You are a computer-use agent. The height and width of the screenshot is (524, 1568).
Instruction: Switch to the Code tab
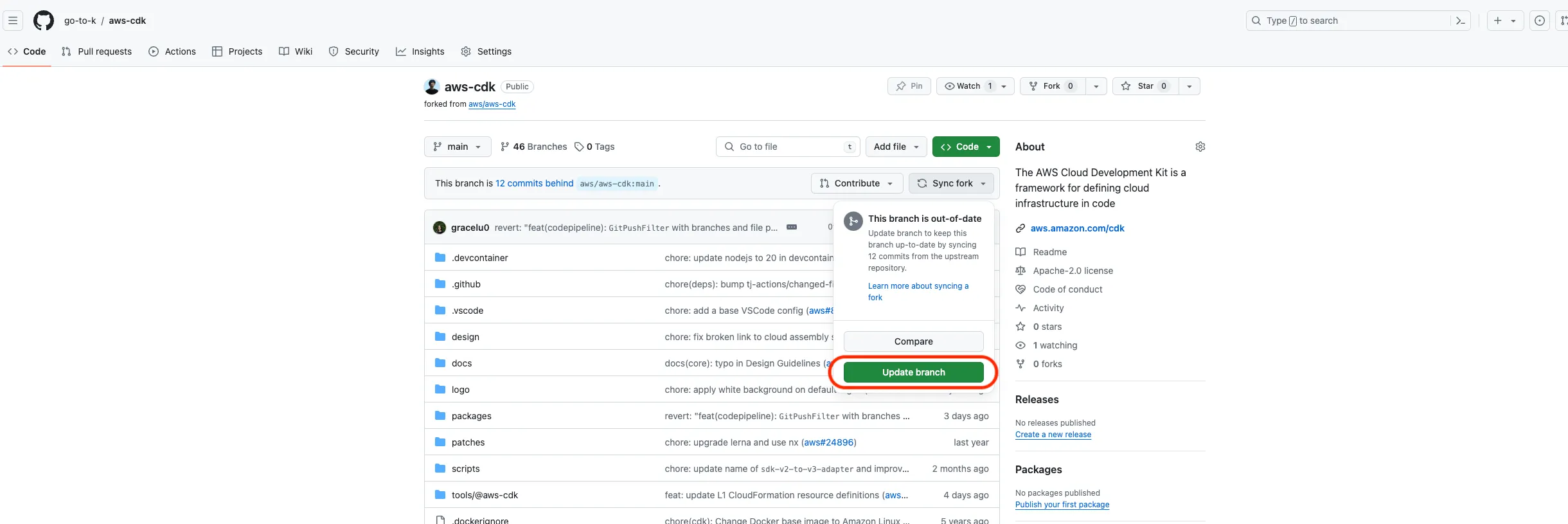tap(27, 51)
